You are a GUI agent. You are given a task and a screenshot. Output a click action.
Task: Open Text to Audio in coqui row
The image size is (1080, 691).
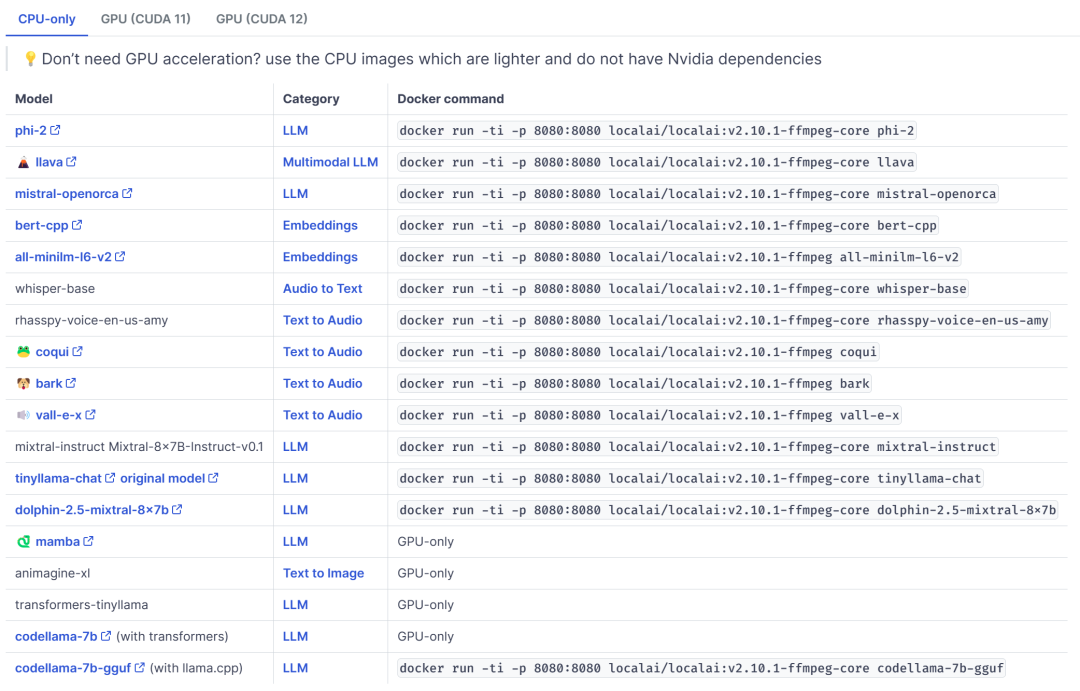[x=322, y=352]
